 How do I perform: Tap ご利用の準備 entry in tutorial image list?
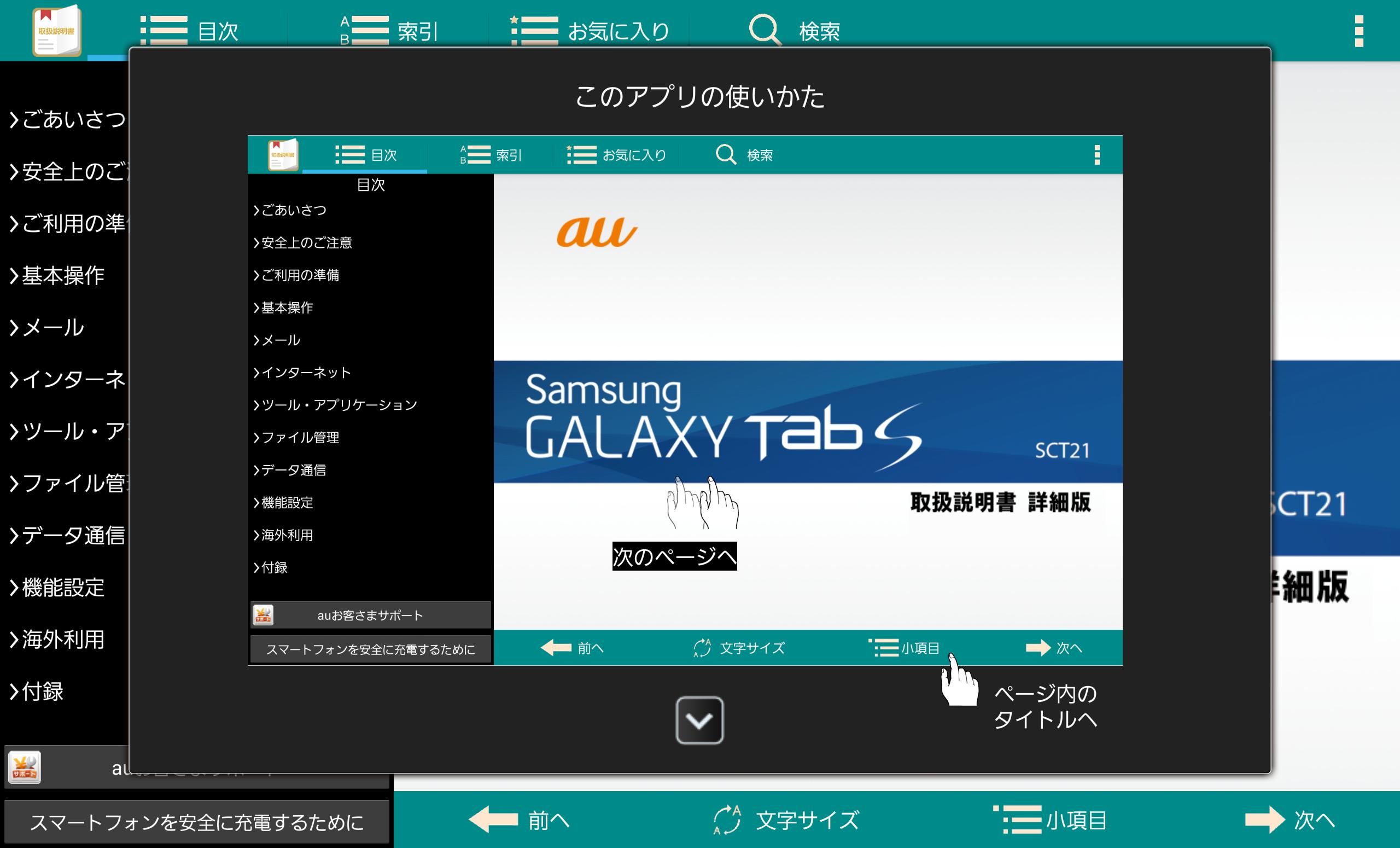(x=296, y=275)
